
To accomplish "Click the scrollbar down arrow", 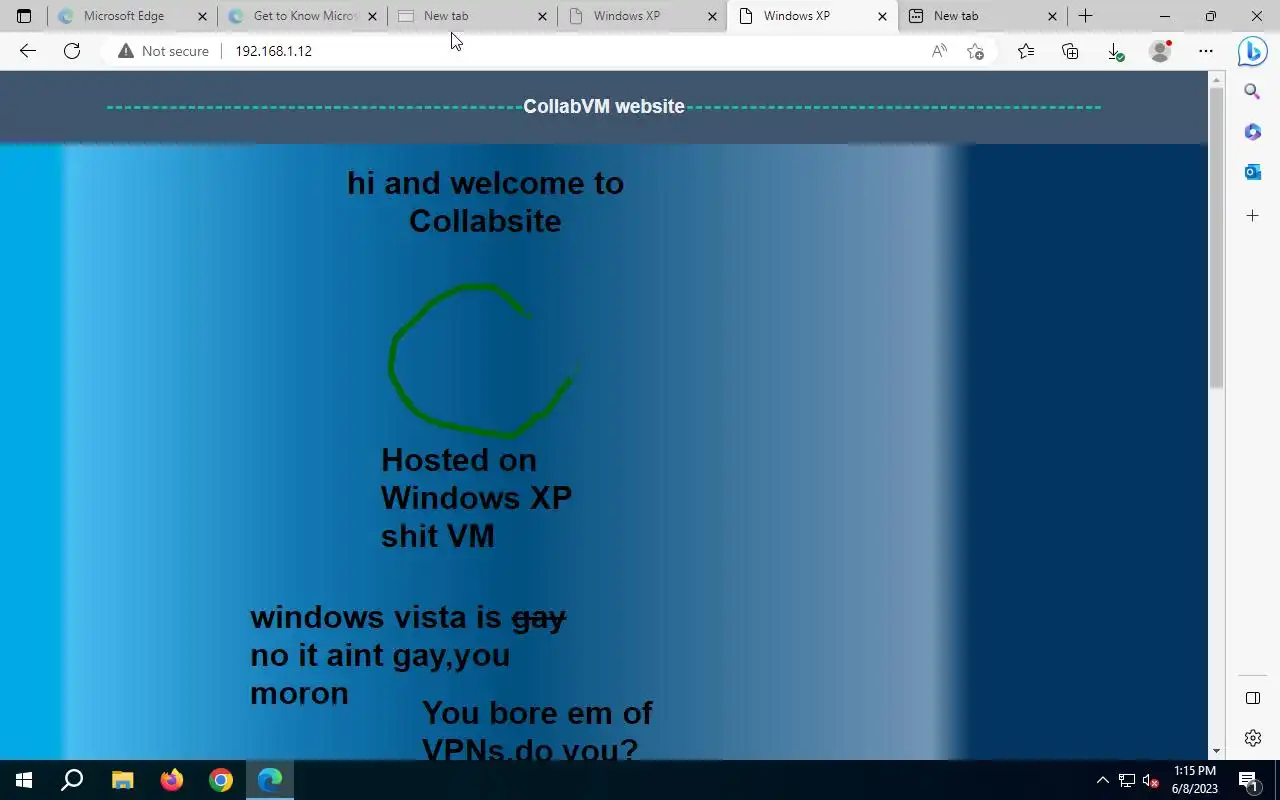I will tap(1216, 751).
